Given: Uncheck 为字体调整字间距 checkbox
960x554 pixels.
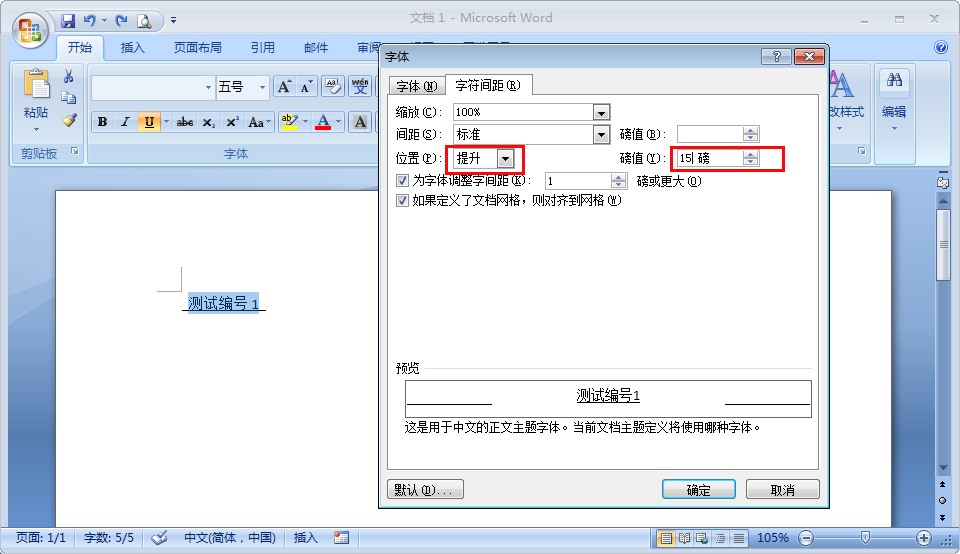Looking at the screenshot, I should coord(402,181).
